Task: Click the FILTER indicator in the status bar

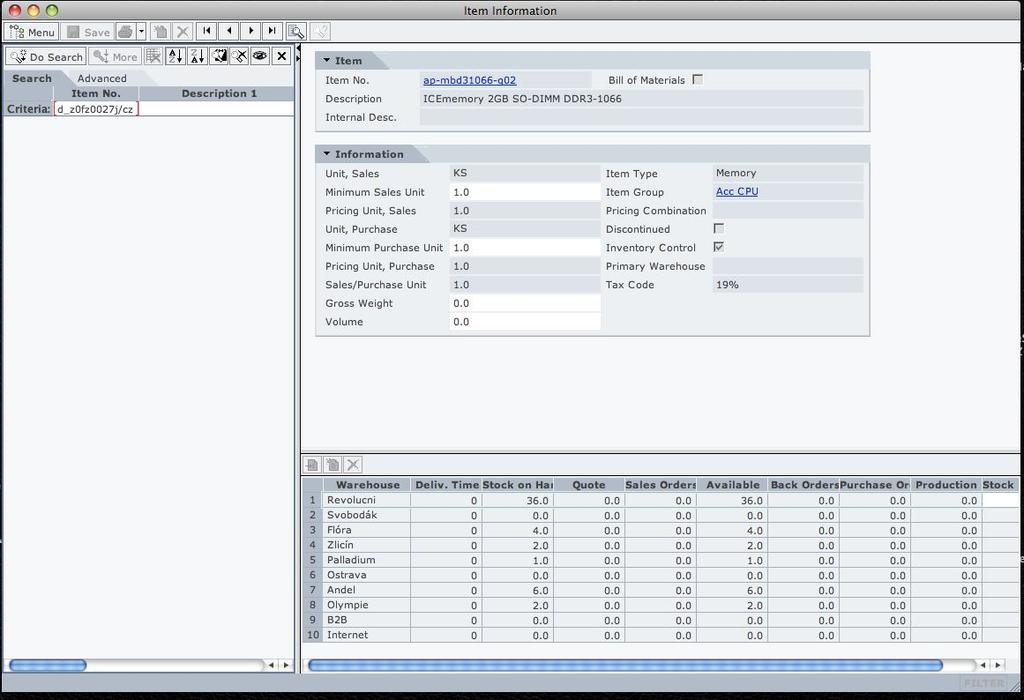Action: tap(984, 683)
